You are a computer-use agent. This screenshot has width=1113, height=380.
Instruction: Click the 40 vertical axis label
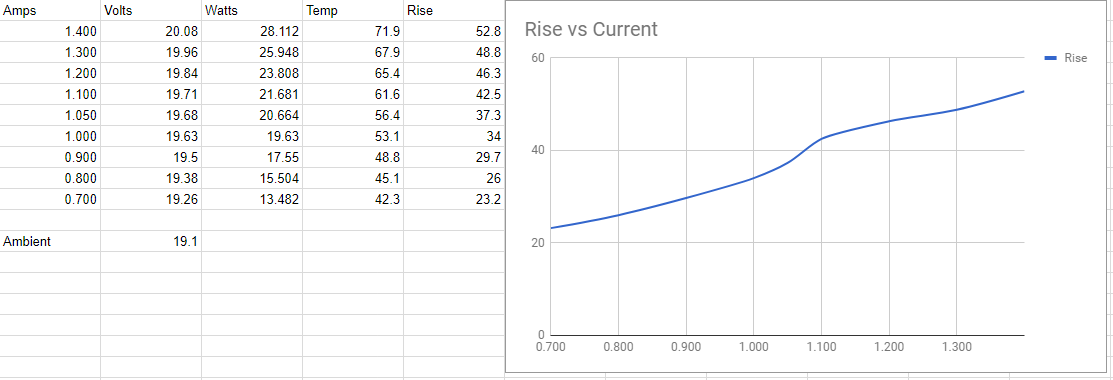[537, 151]
